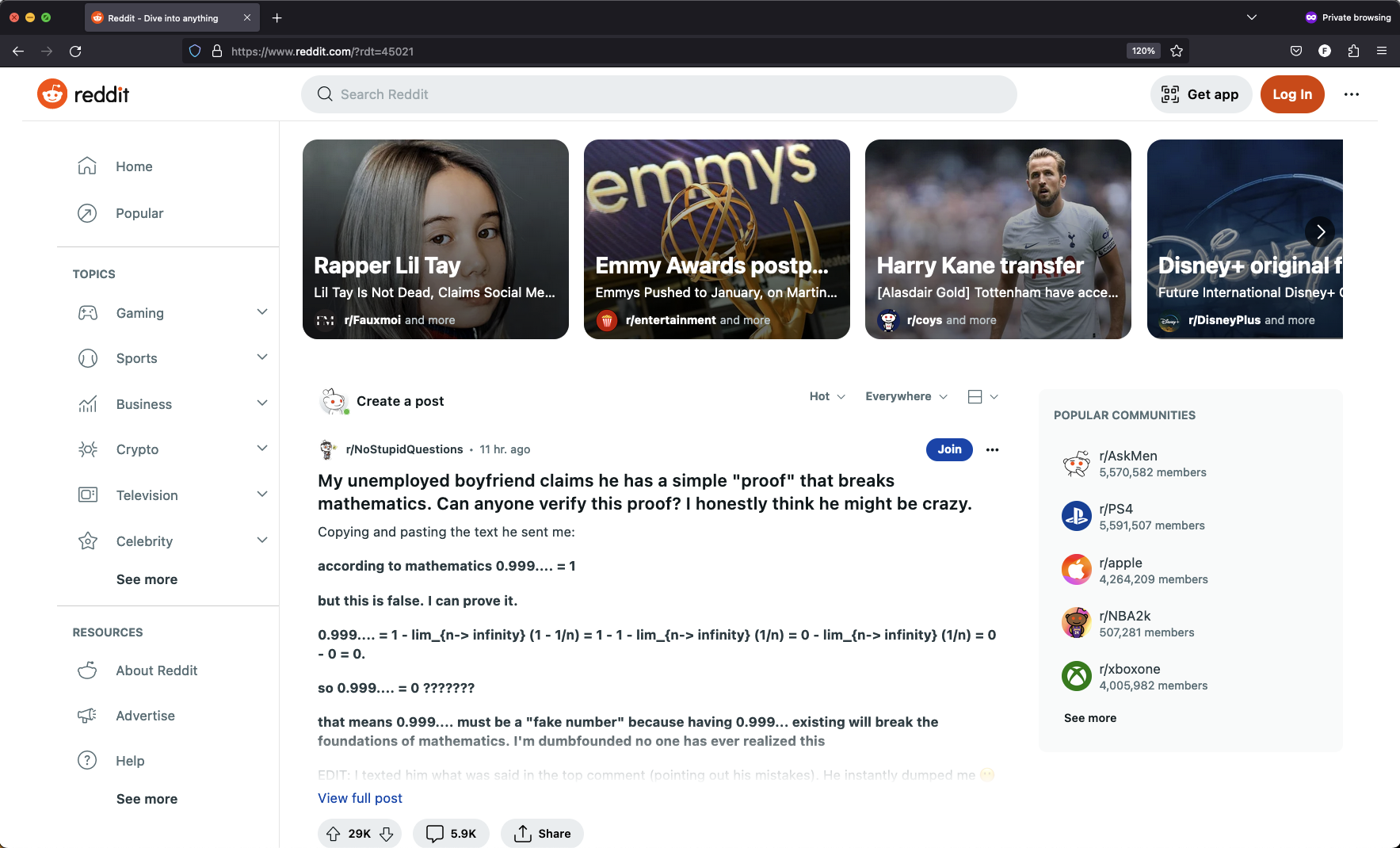This screenshot has height=848, width=1400.
Task: Open the list all tabs dropdown arrow
Action: pos(1252,17)
